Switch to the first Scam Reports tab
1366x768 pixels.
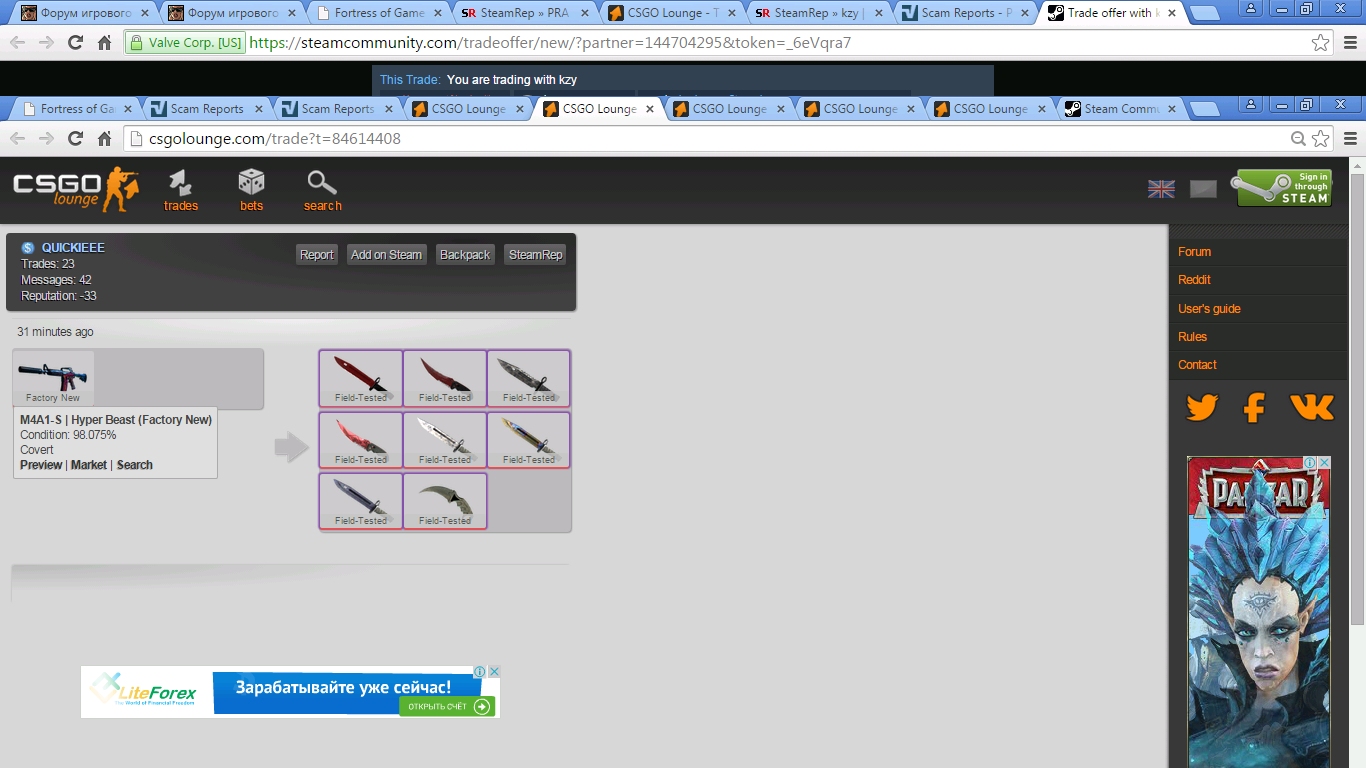[206, 109]
